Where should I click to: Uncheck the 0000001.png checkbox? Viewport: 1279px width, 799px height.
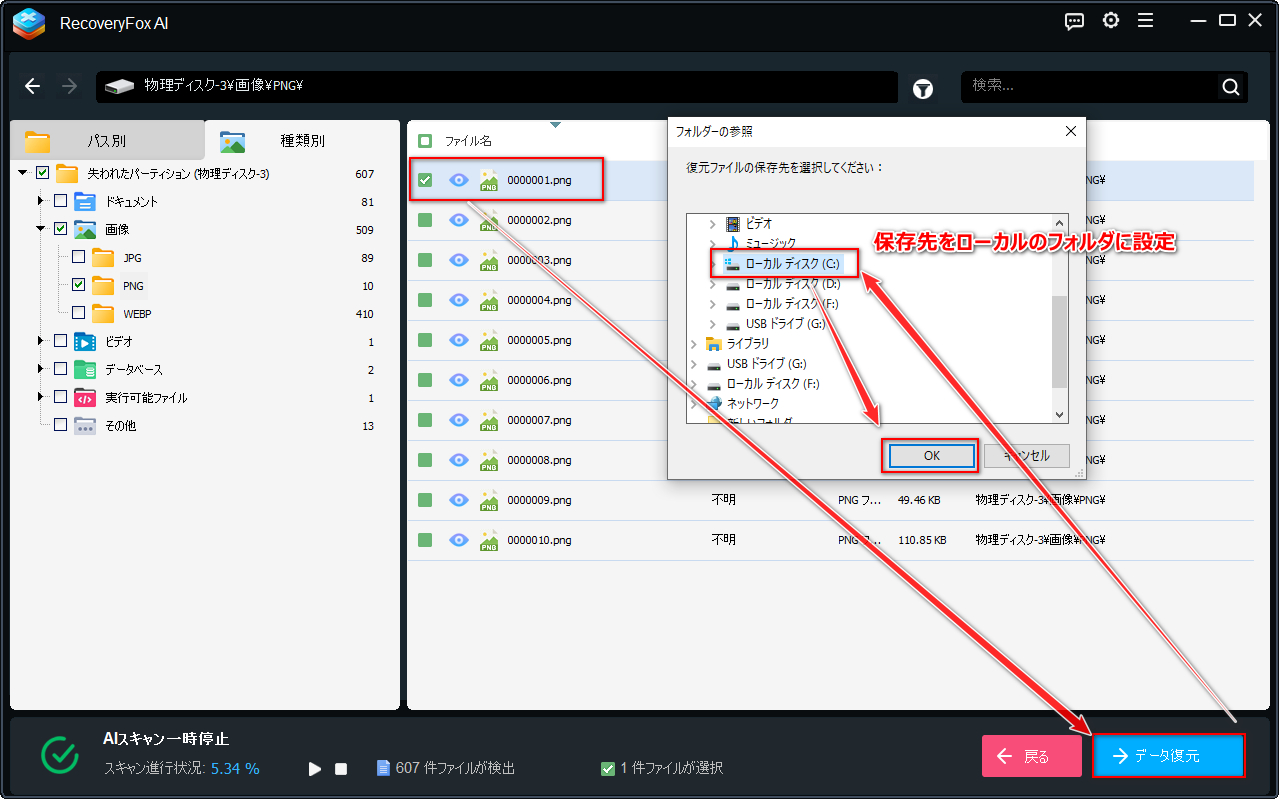point(425,180)
